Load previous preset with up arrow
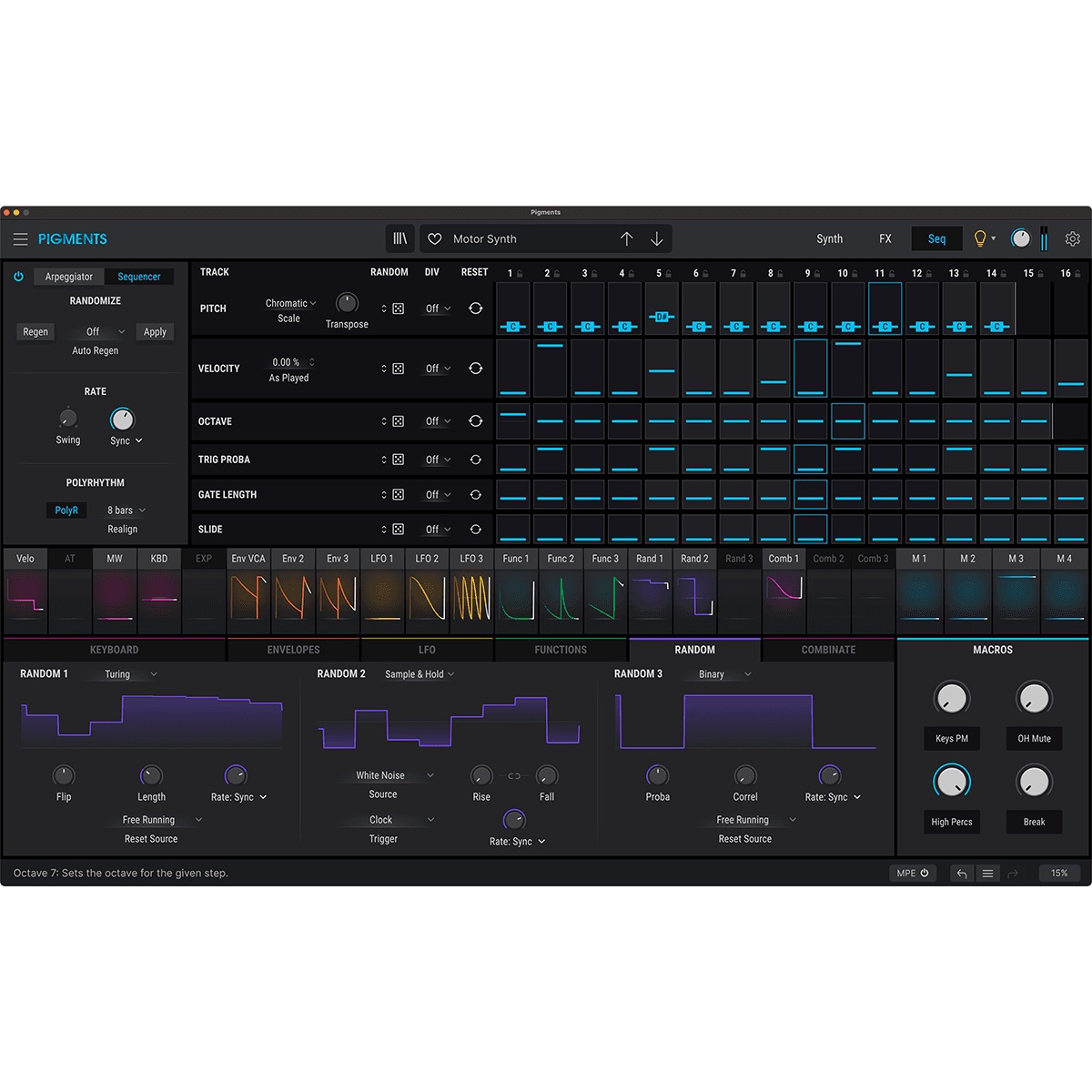Screen dimensions: 1092x1092 click(626, 239)
